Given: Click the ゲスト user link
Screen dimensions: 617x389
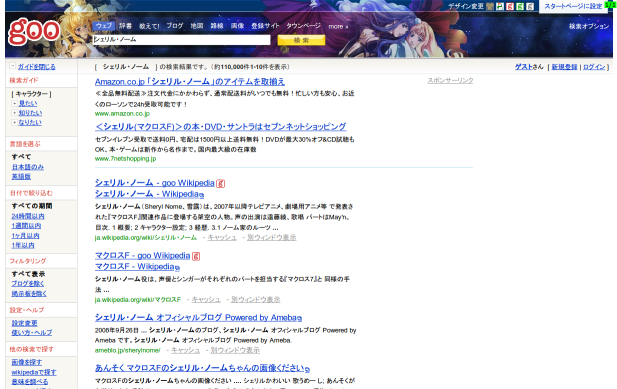Looking at the screenshot, I should coord(524,67).
